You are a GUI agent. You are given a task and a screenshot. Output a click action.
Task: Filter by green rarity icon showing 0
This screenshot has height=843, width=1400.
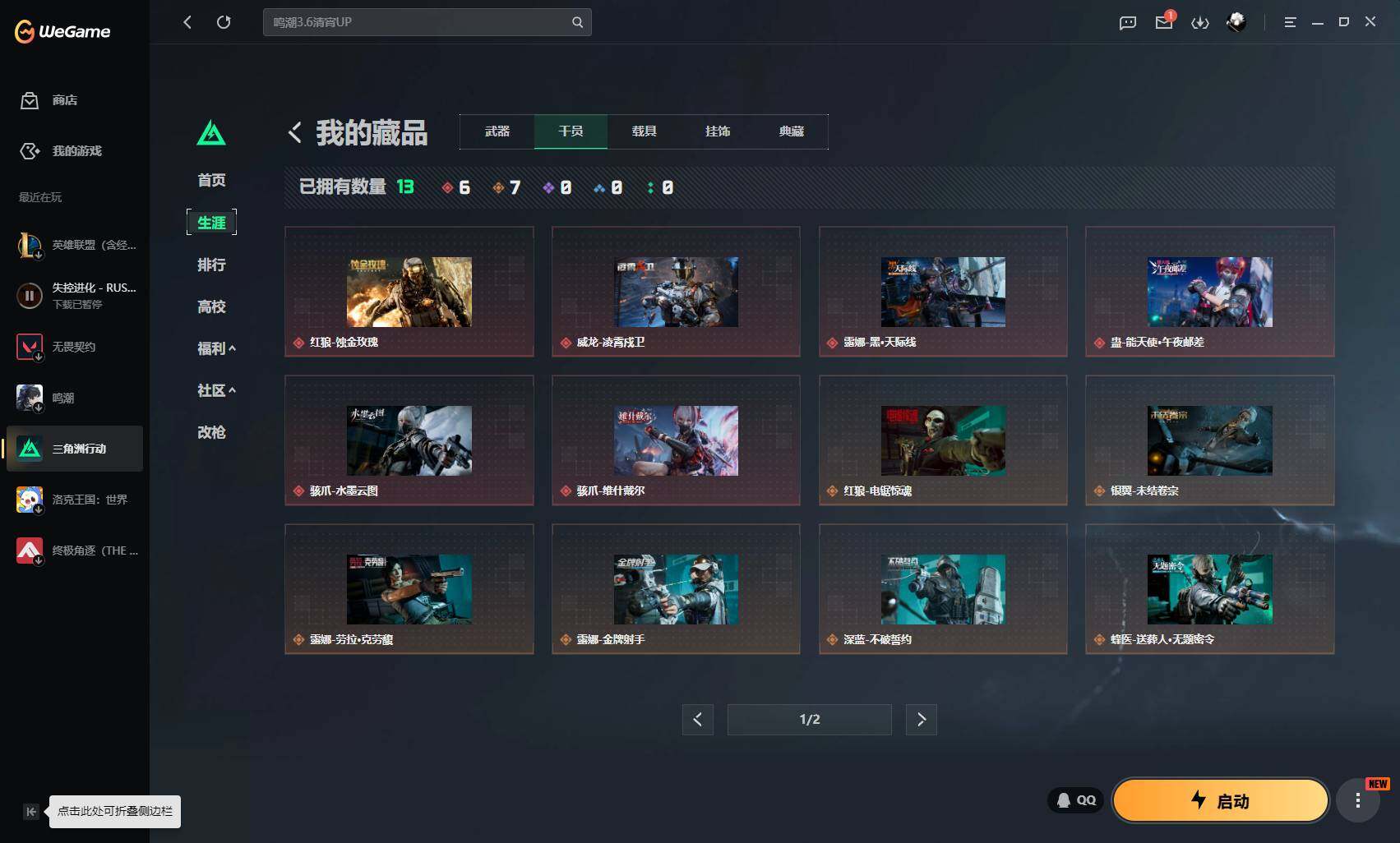[660, 187]
